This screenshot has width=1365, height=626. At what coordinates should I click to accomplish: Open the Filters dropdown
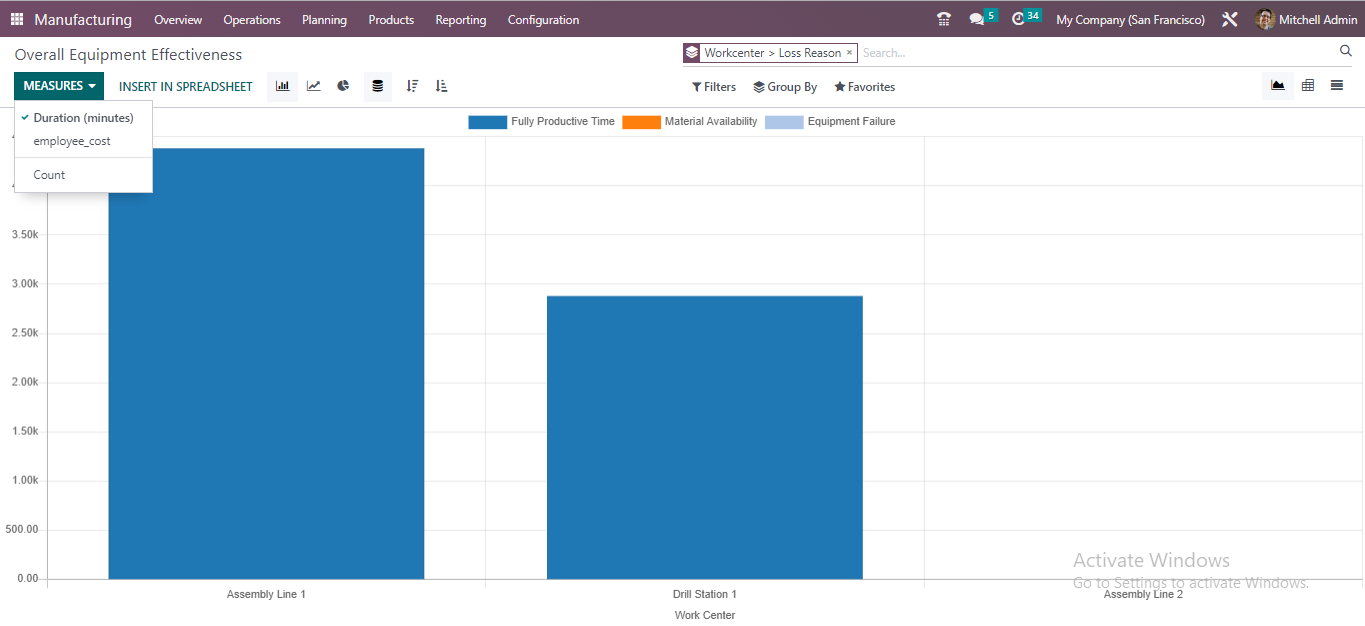coord(713,86)
